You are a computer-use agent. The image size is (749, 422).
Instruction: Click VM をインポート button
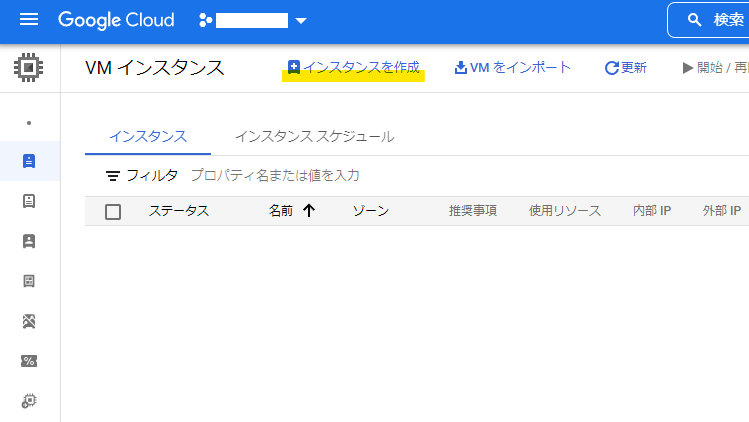pyautogui.click(x=512, y=67)
